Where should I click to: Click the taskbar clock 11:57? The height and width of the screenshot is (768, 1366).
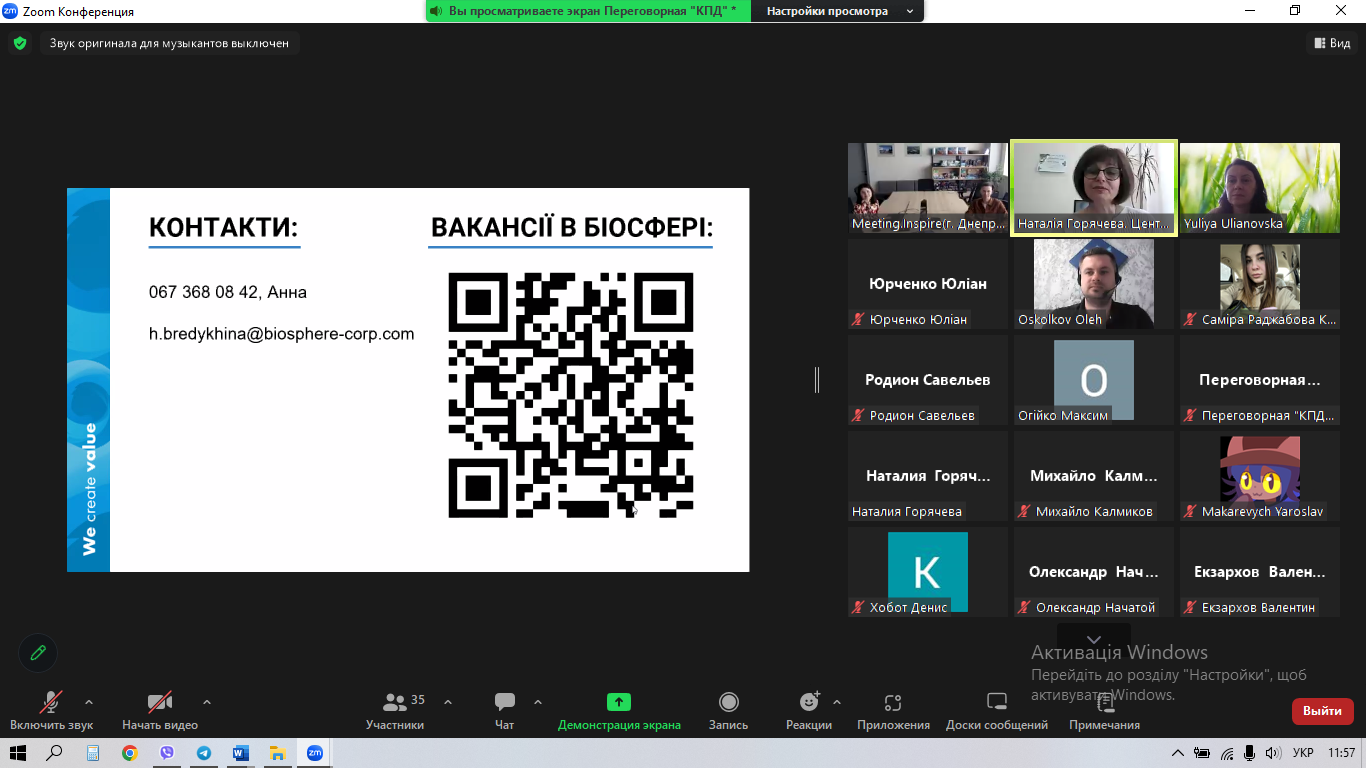pyautogui.click(x=1342, y=753)
